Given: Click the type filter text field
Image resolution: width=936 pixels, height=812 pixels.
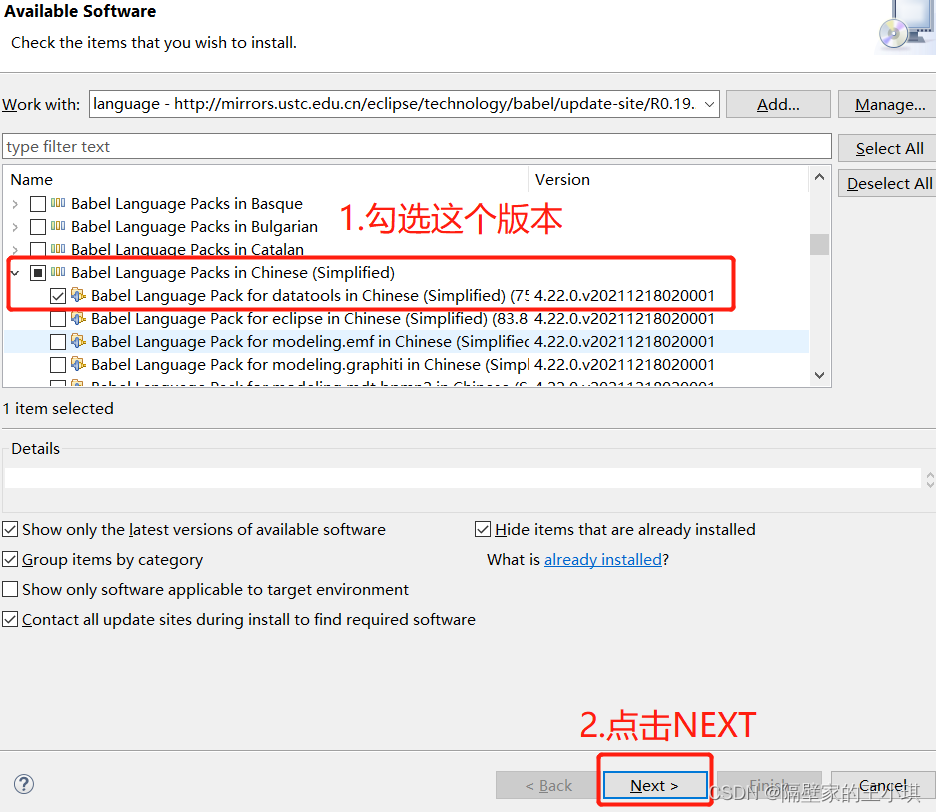Looking at the screenshot, I should [417, 146].
